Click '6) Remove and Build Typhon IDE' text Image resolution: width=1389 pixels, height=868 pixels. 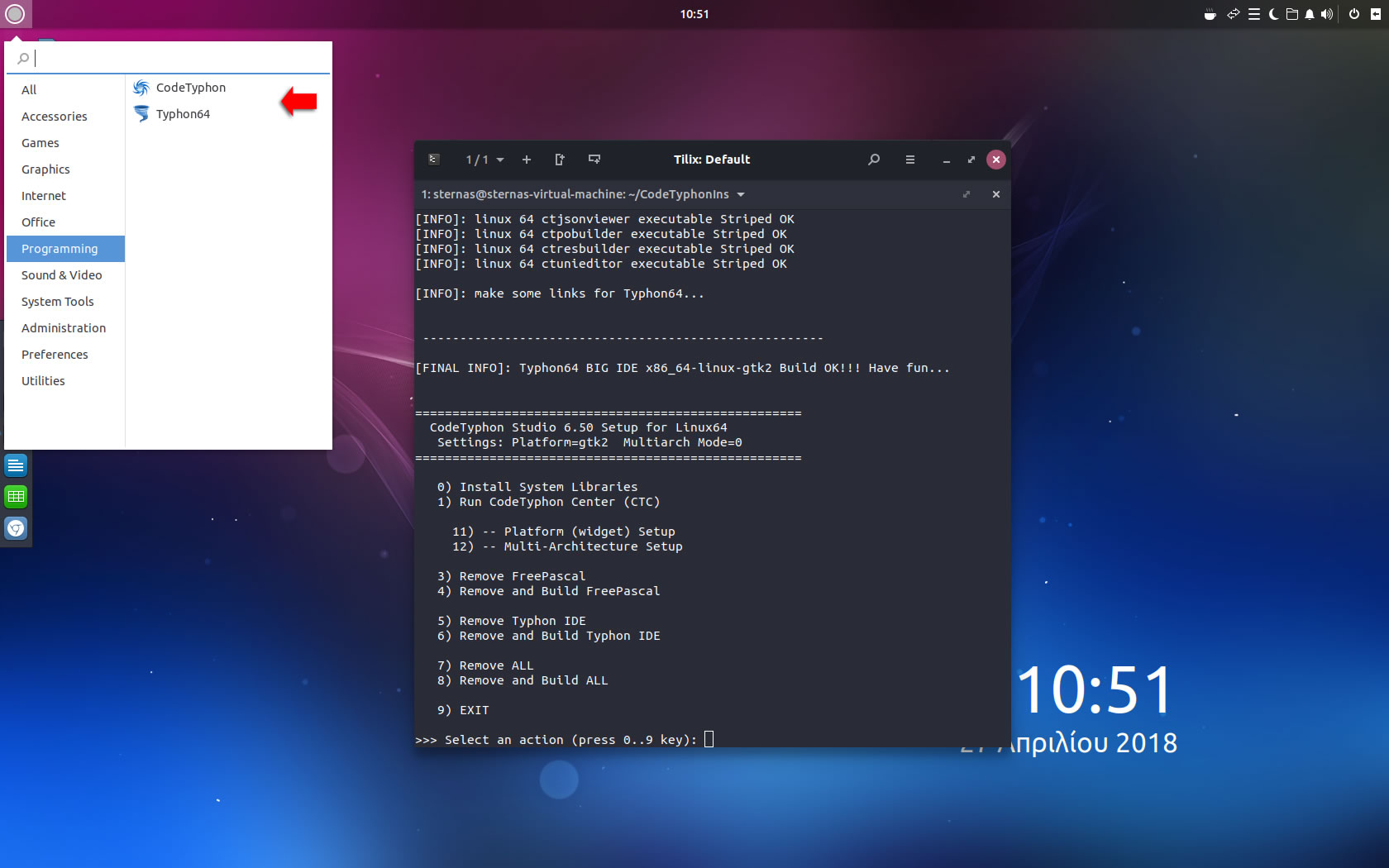click(548, 636)
